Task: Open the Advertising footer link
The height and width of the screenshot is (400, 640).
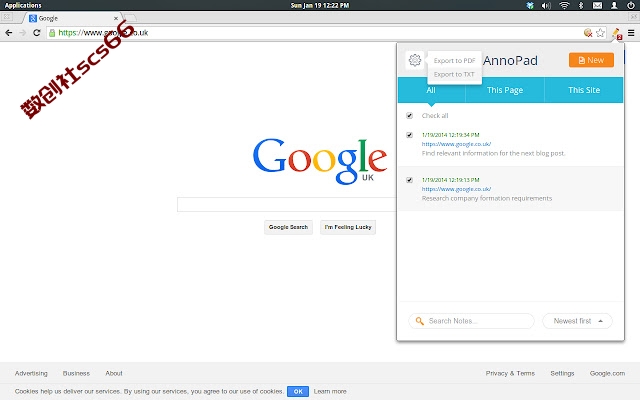Action: (x=31, y=373)
